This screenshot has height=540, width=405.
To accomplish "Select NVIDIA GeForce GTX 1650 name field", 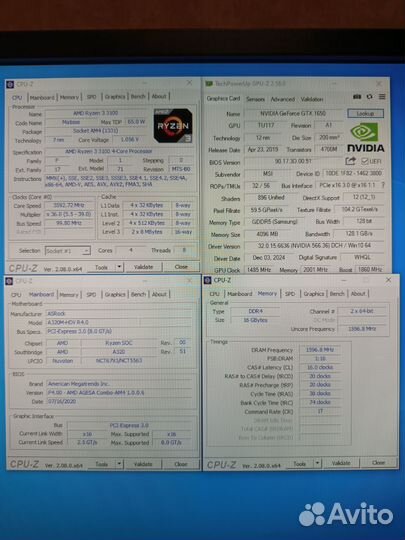I will [293, 113].
